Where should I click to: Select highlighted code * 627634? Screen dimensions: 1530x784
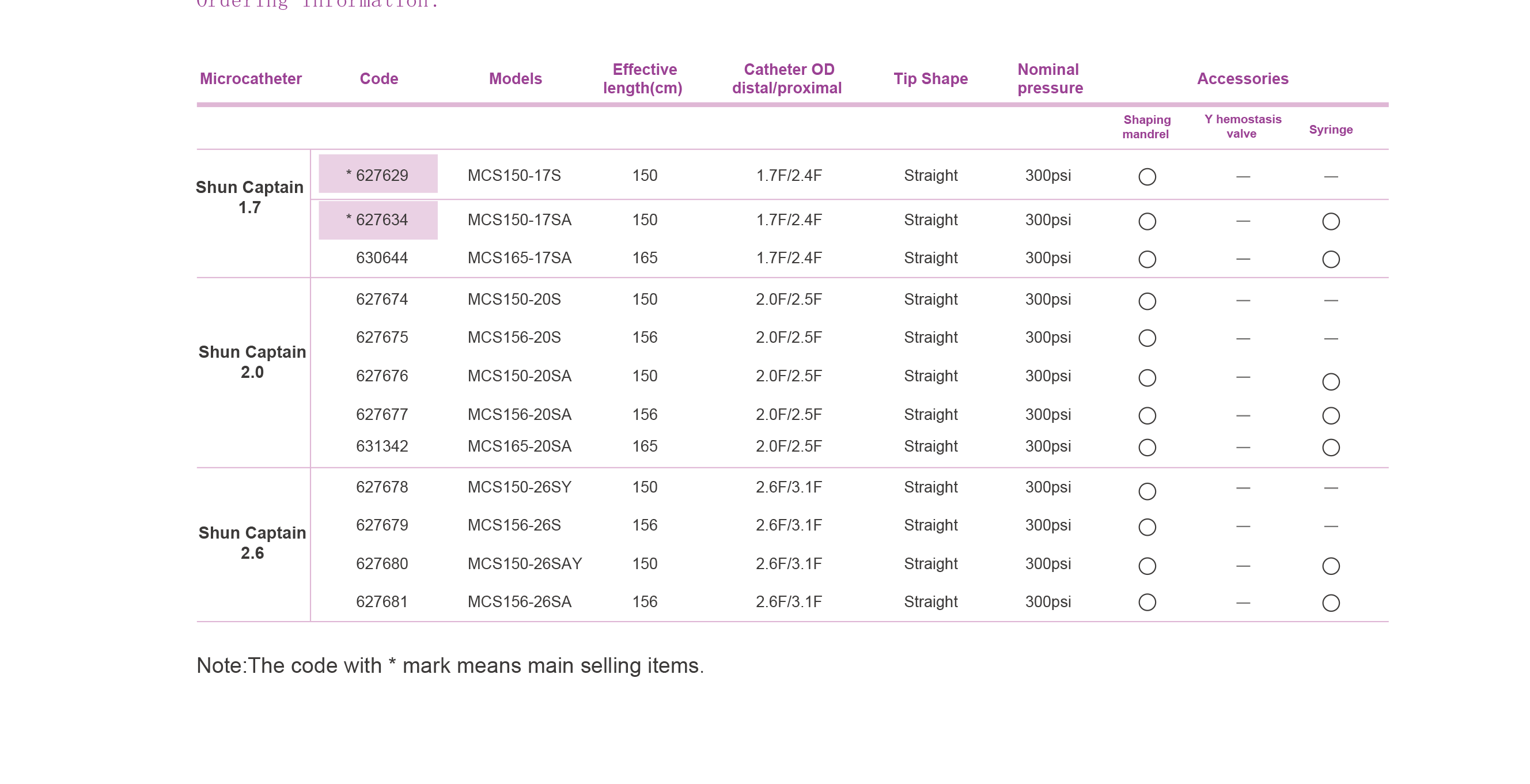tap(378, 221)
